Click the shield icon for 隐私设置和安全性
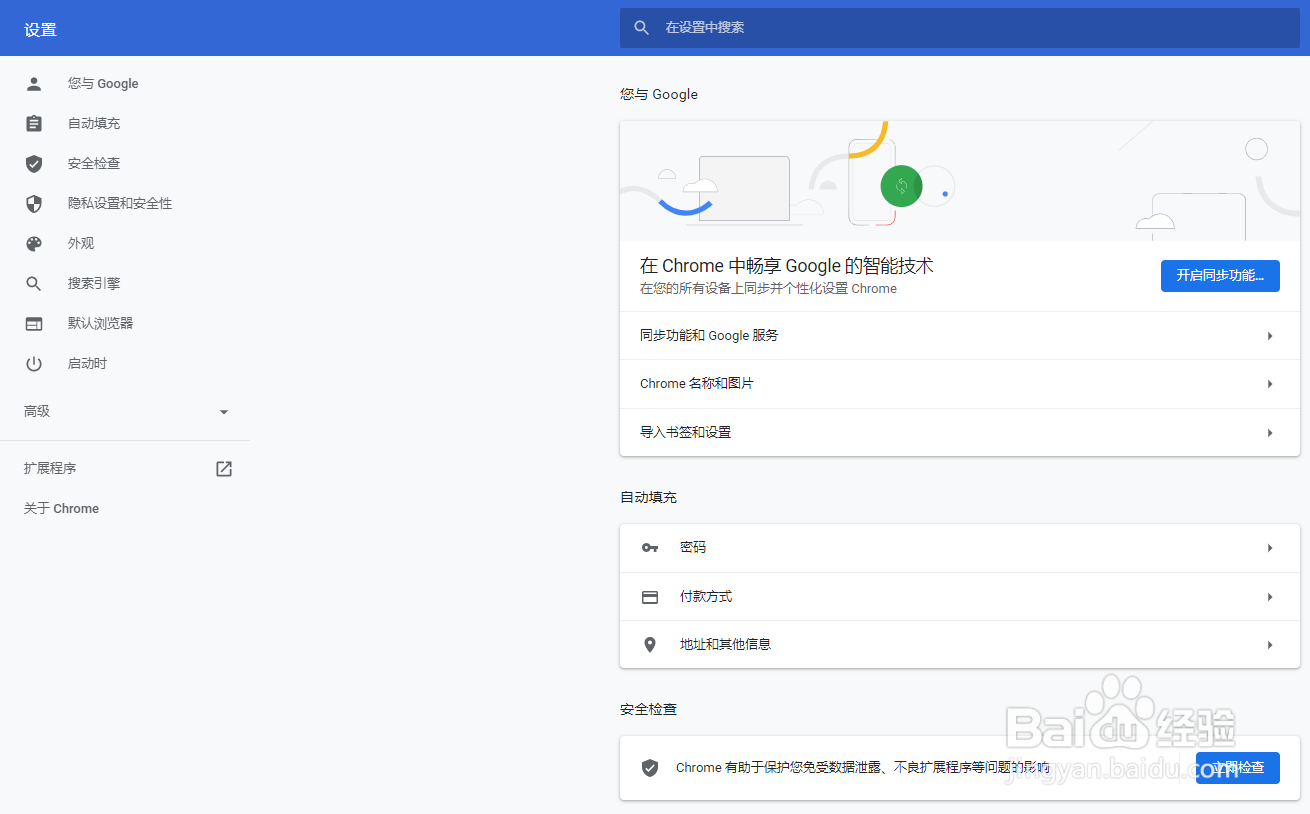 [x=34, y=204]
